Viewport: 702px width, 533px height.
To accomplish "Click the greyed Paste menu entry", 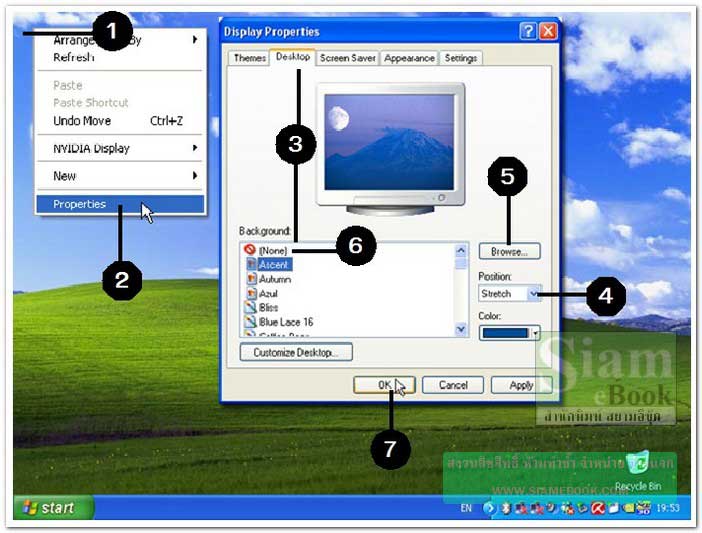I will pos(120,85).
